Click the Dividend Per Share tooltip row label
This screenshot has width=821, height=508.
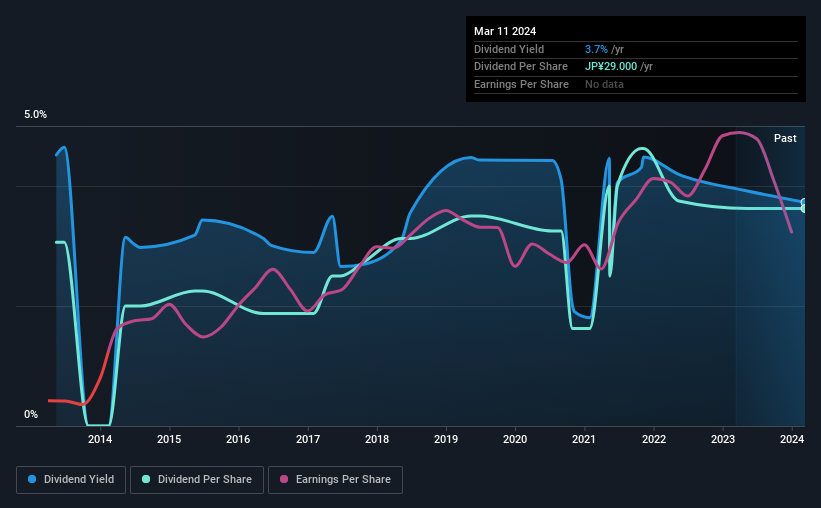521,67
